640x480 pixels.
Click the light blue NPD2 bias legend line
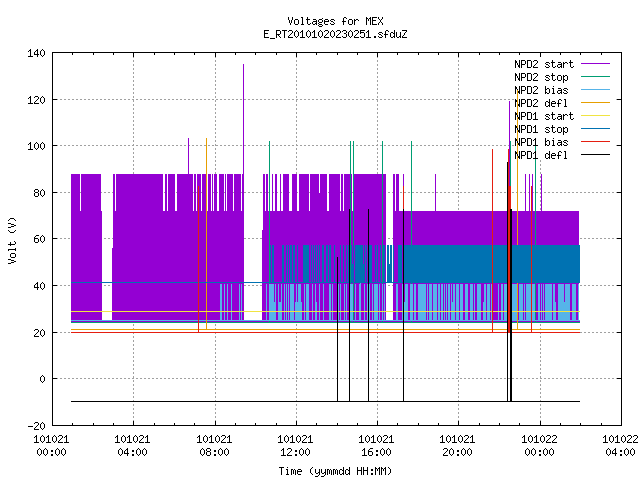[x=595, y=90]
